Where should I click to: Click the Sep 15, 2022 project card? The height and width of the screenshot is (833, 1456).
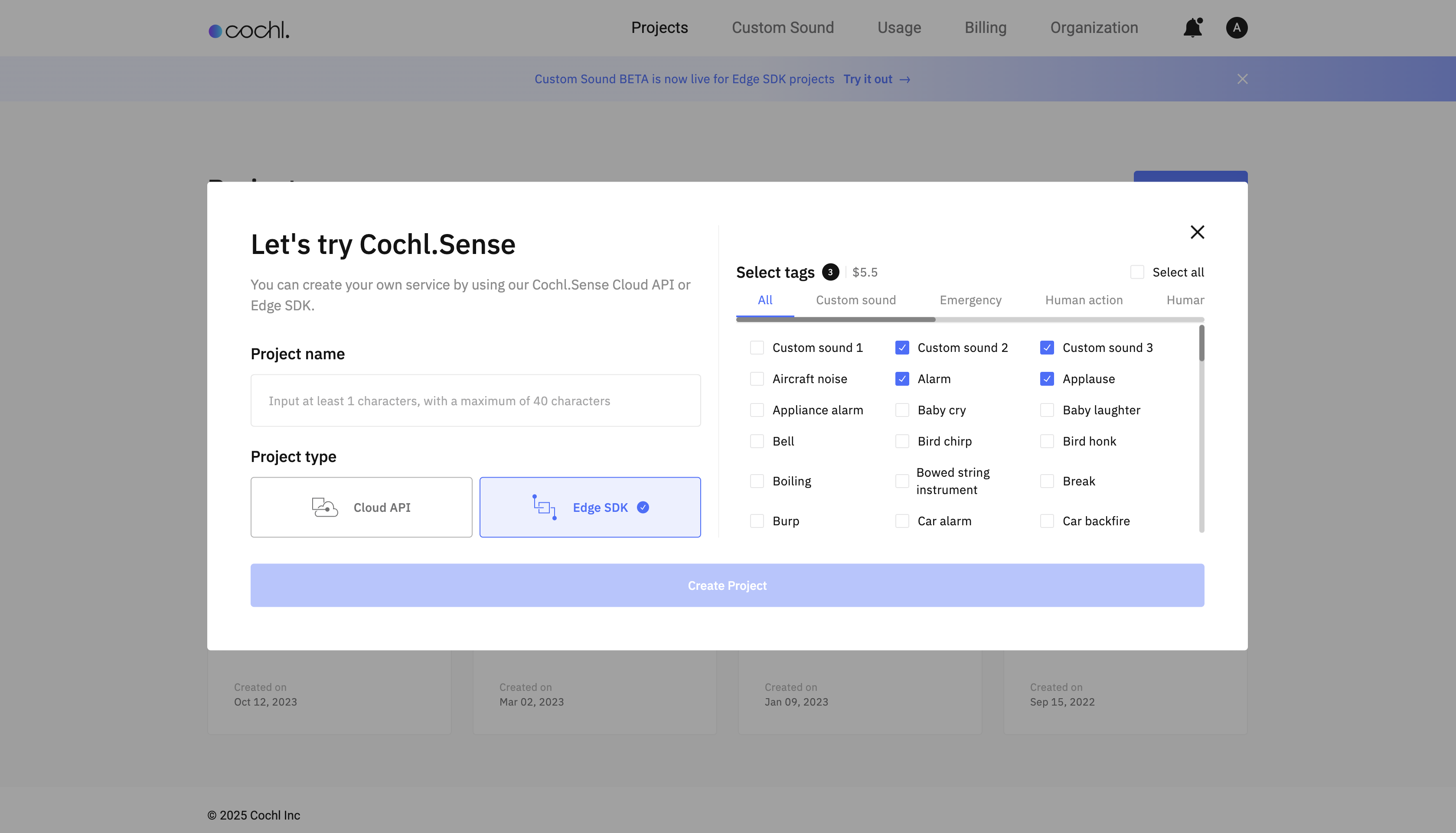(1126, 692)
